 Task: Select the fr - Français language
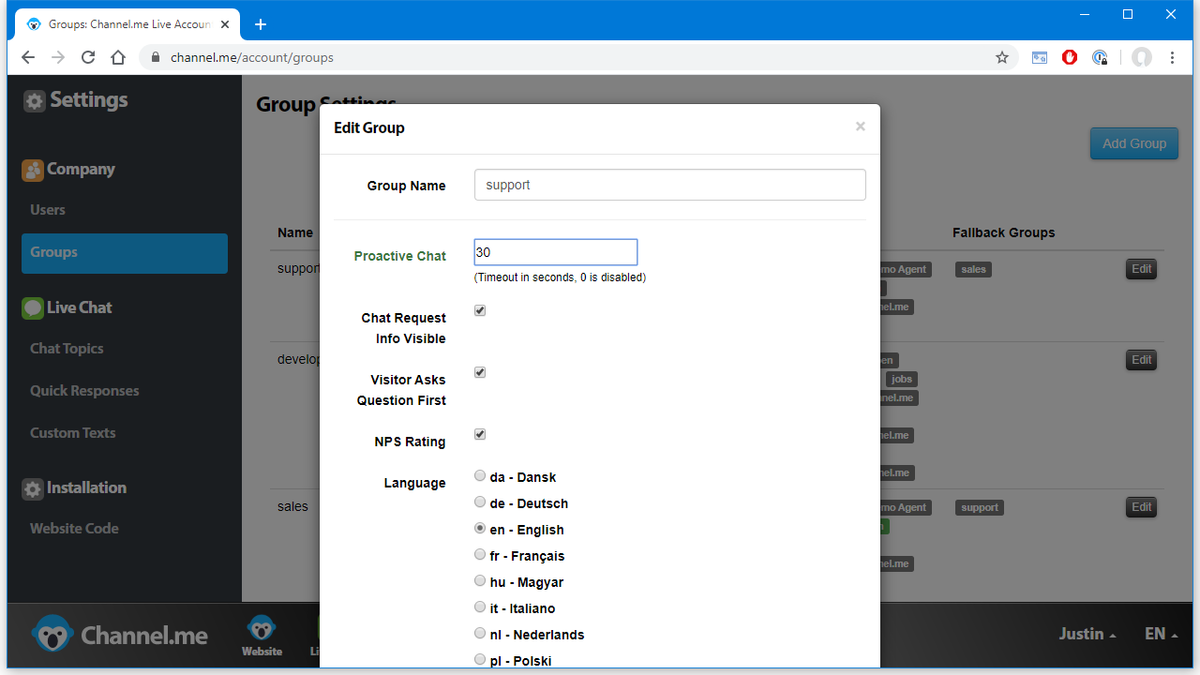(480, 554)
